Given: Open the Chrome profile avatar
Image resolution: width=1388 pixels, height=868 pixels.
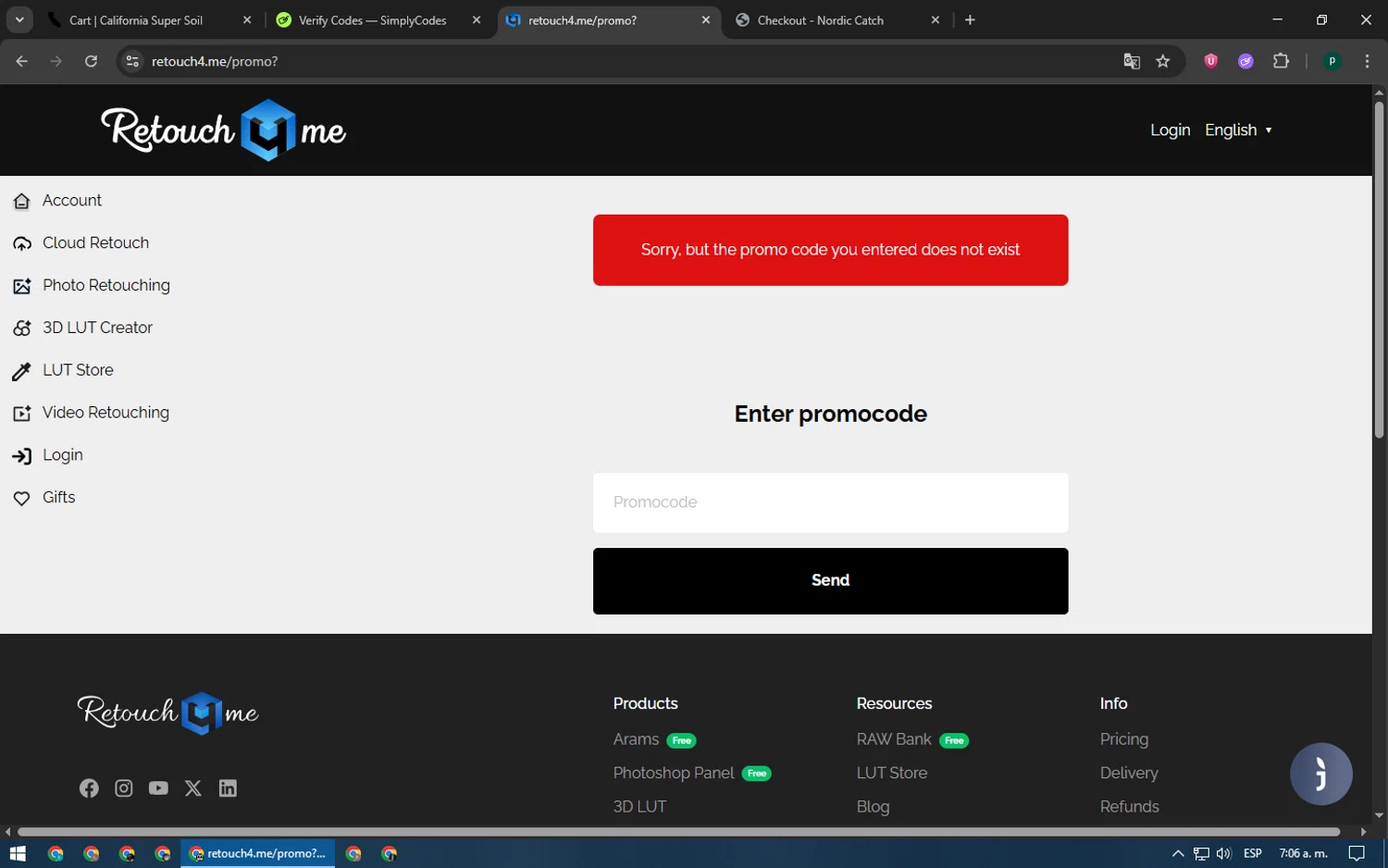Looking at the screenshot, I should pos(1332,62).
